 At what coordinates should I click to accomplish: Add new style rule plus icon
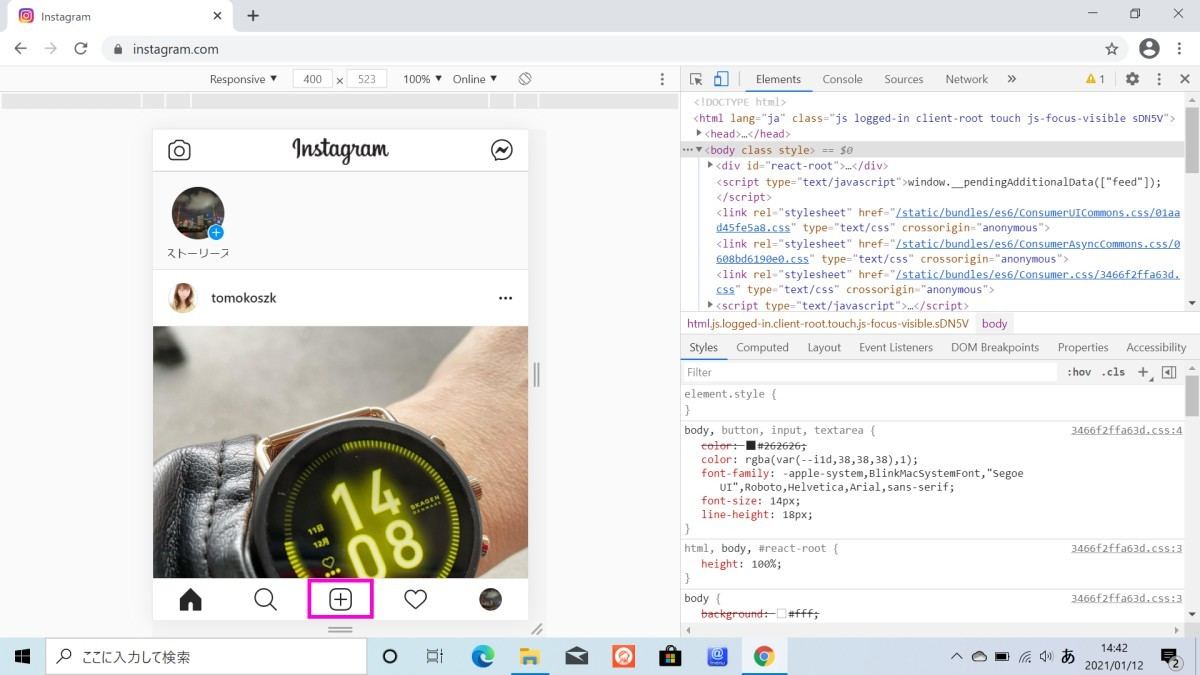pyautogui.click(x=1144, y=372)
